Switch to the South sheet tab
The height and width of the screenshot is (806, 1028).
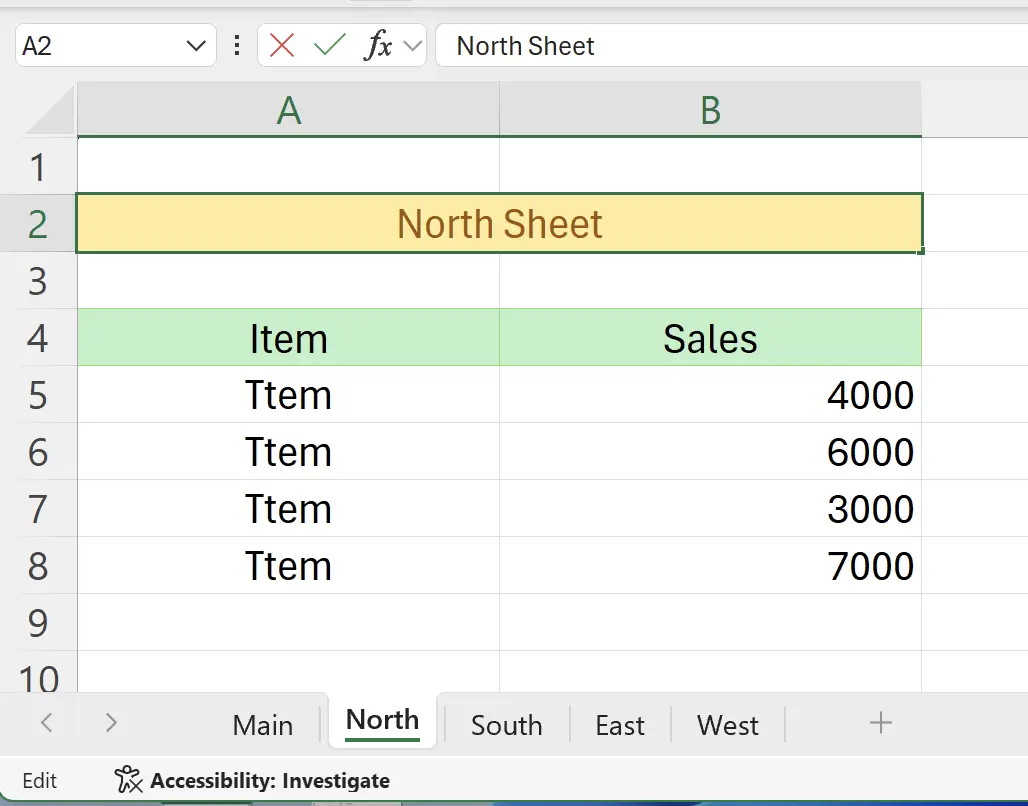(x=506, y=725)
